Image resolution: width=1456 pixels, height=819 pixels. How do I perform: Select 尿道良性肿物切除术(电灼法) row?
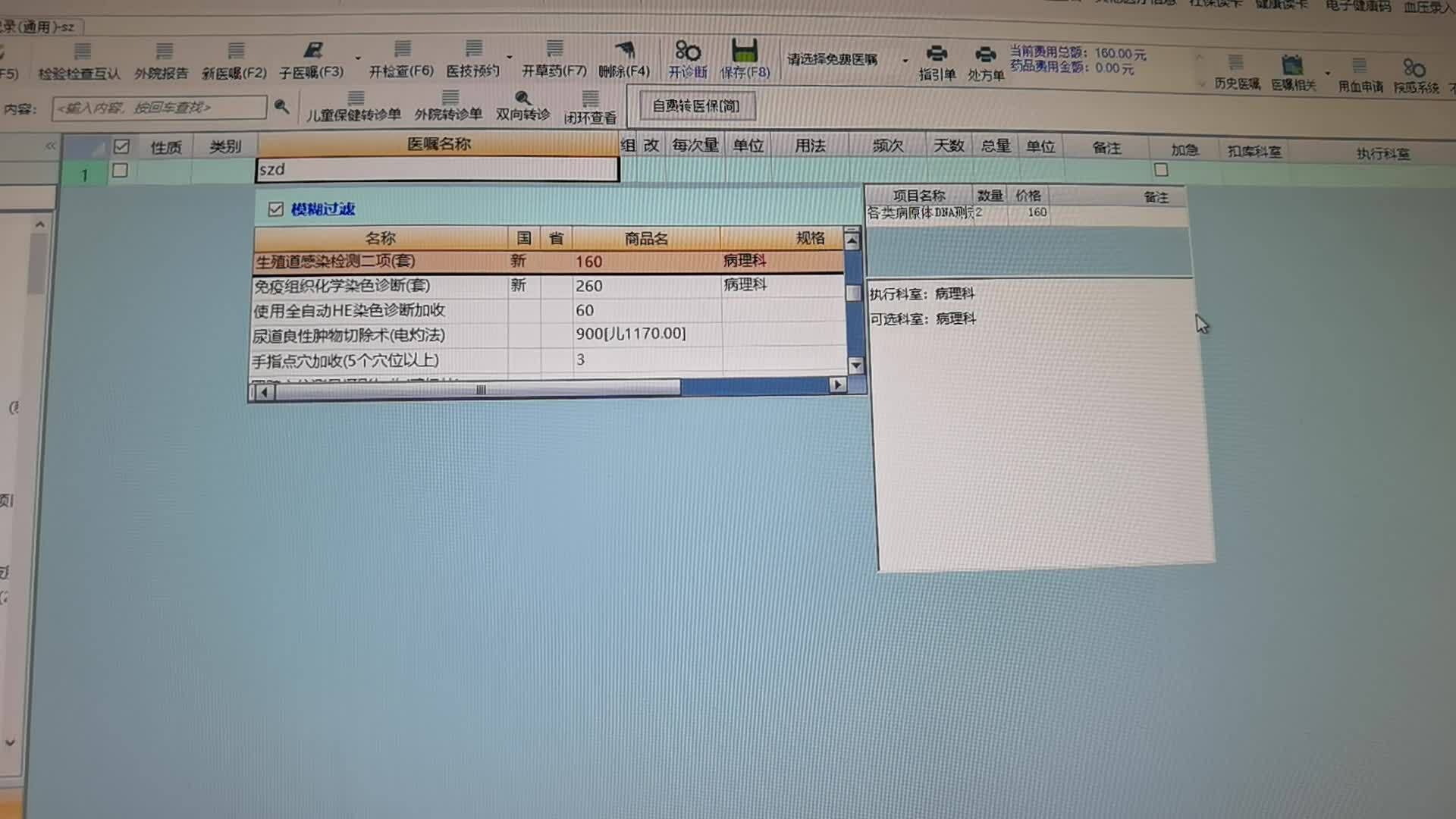click(x=549, y=335)
